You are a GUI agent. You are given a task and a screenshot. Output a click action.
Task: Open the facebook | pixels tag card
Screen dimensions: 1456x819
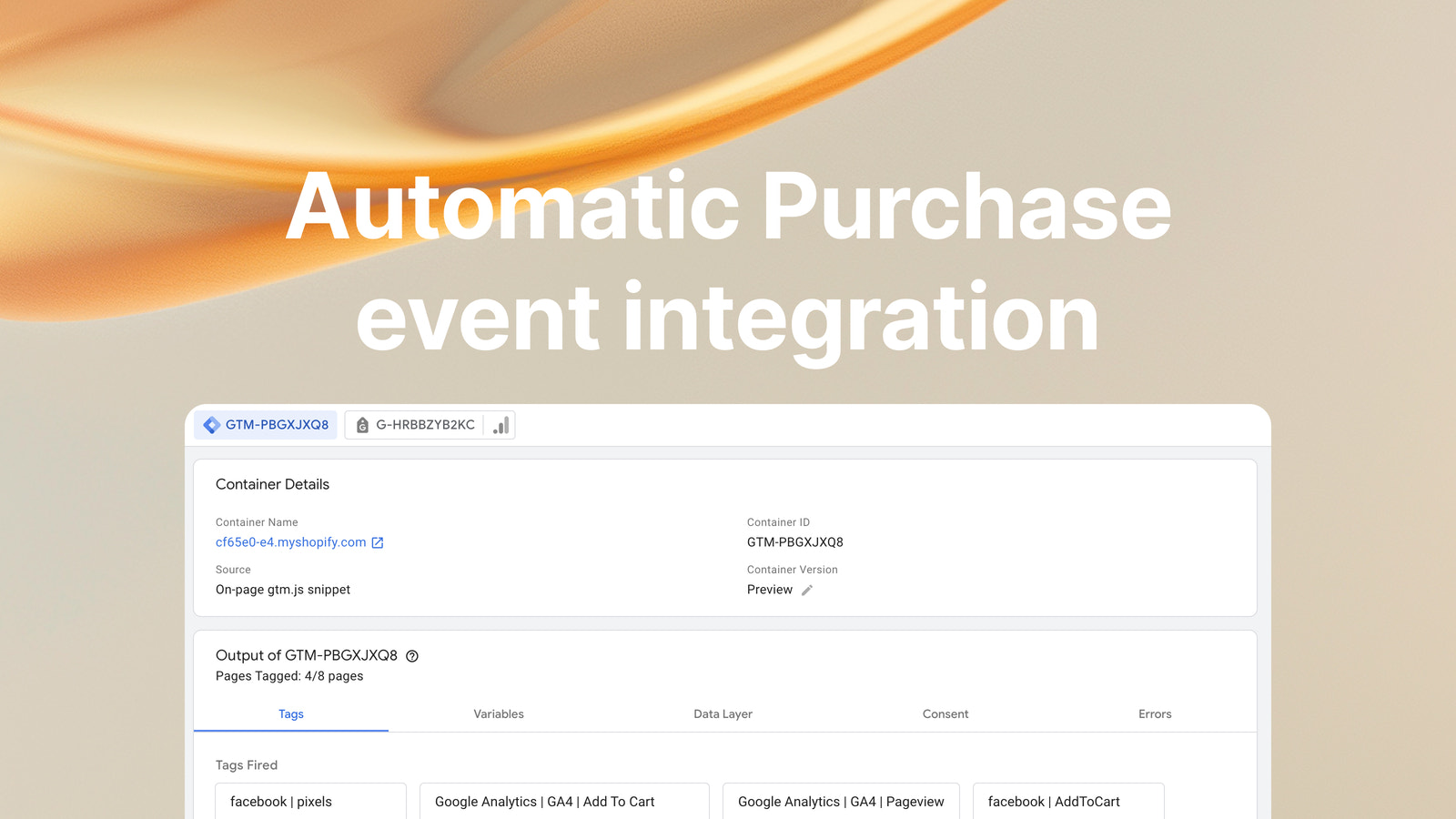point(310,802)
